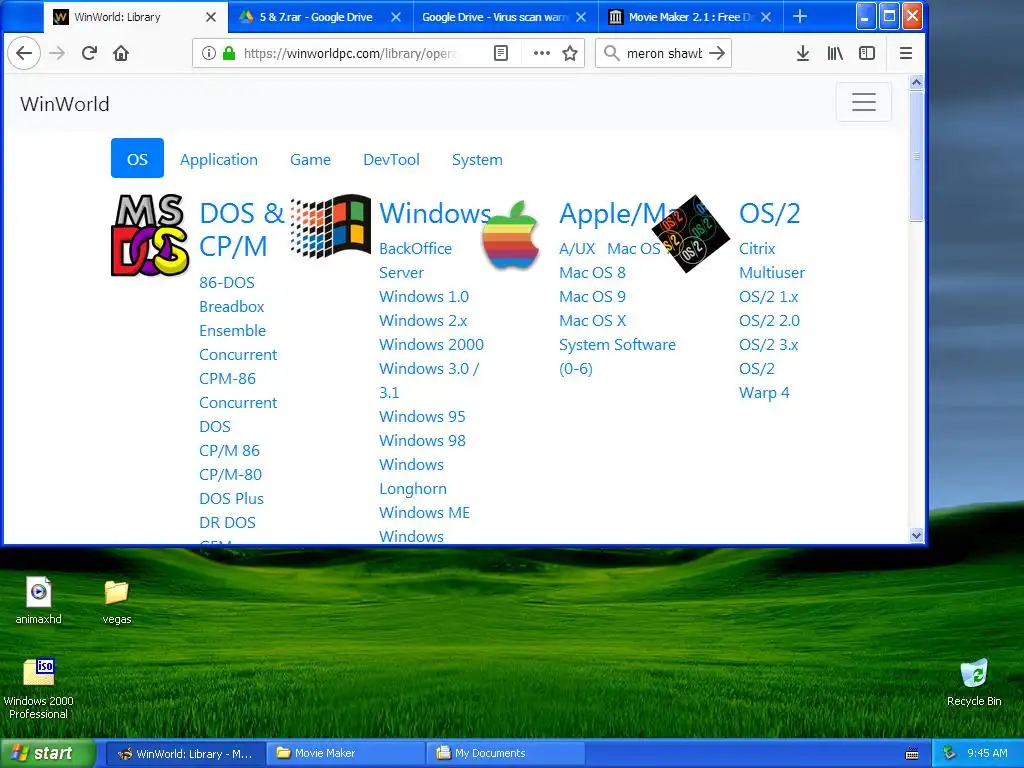Reload the current page
Image resolution: width=1024 pixels, height=768 pixels.
[x=89, y=53]
